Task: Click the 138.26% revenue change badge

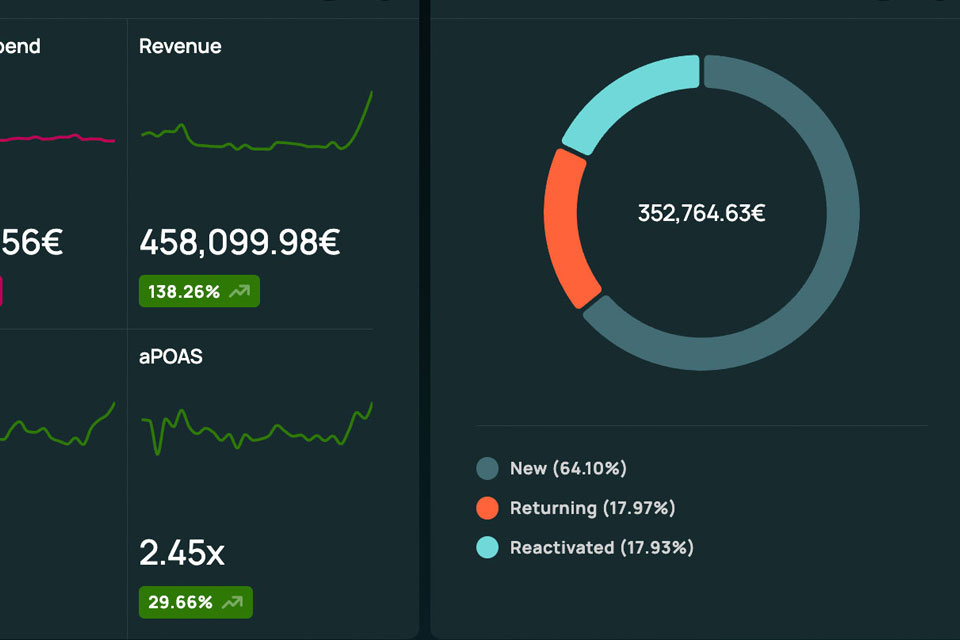Action: point(199,292)
